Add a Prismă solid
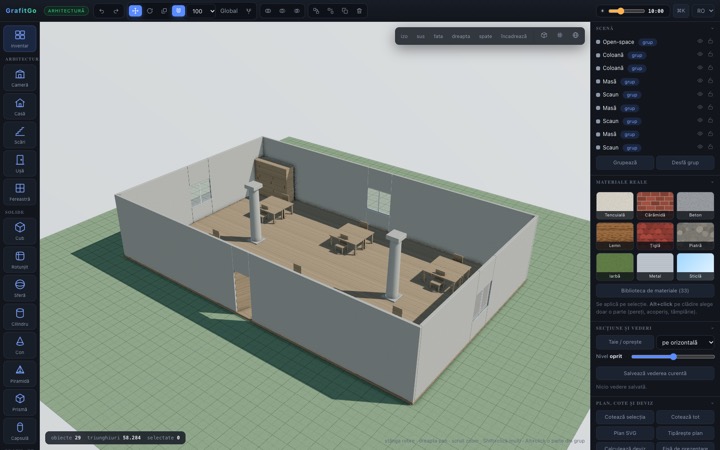Screen dimensions: 720x450 [20, 402]
